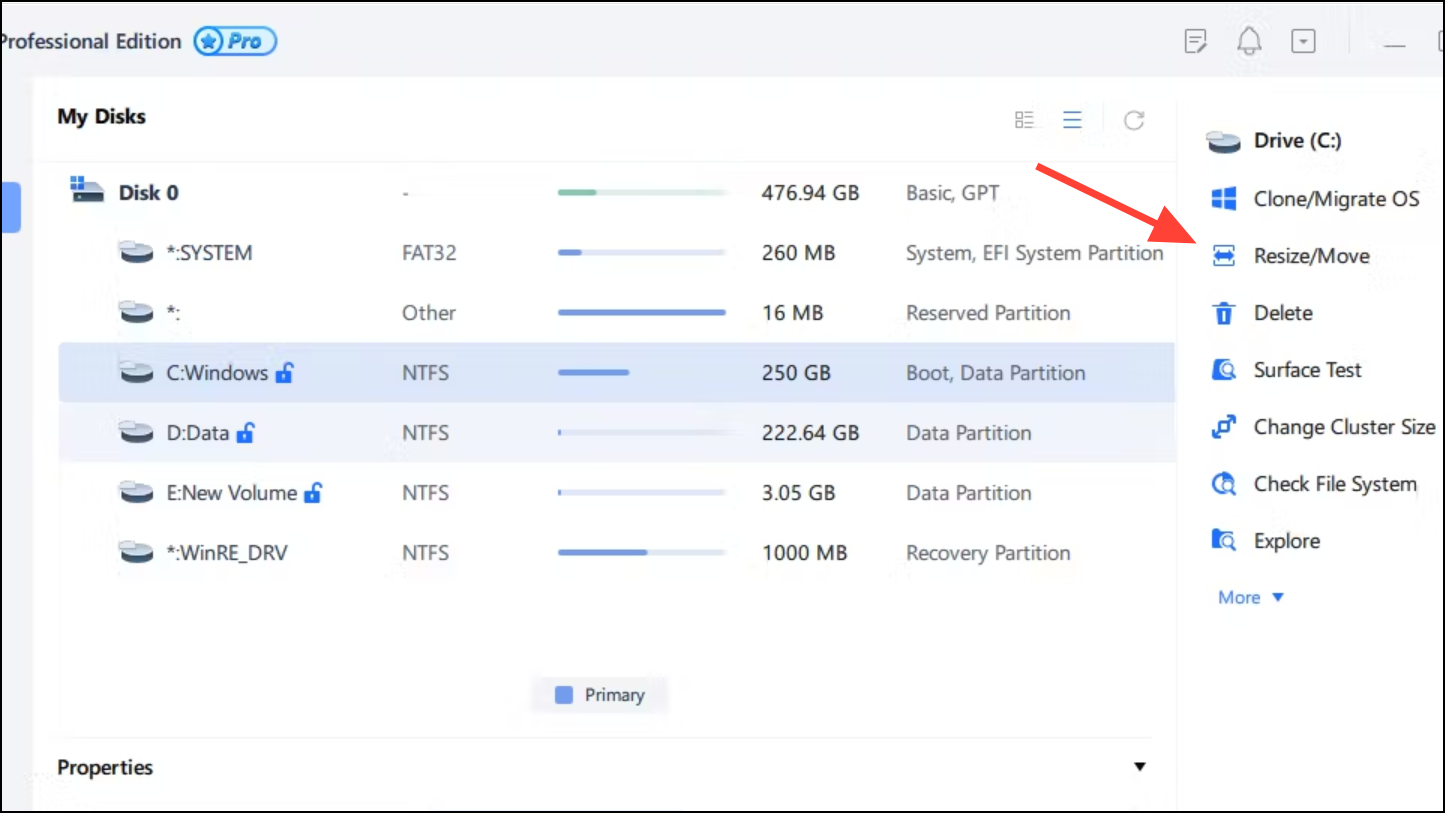Select the D:Data partition row
This screenshot has width=1445, height=813.
tap(617, 433)
